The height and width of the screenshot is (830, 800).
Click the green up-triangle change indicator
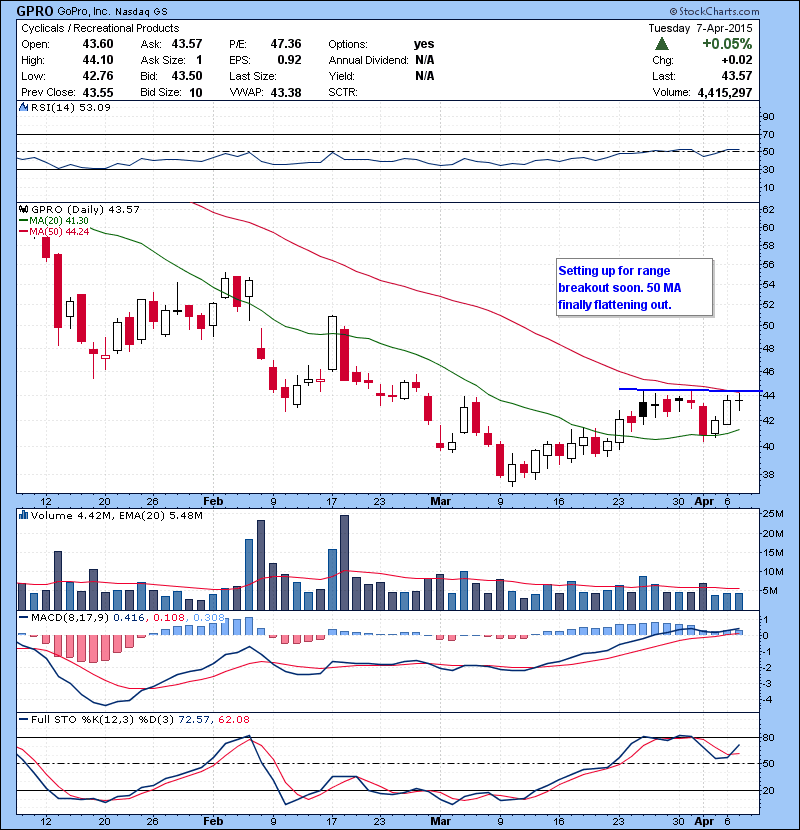(662, 44)
